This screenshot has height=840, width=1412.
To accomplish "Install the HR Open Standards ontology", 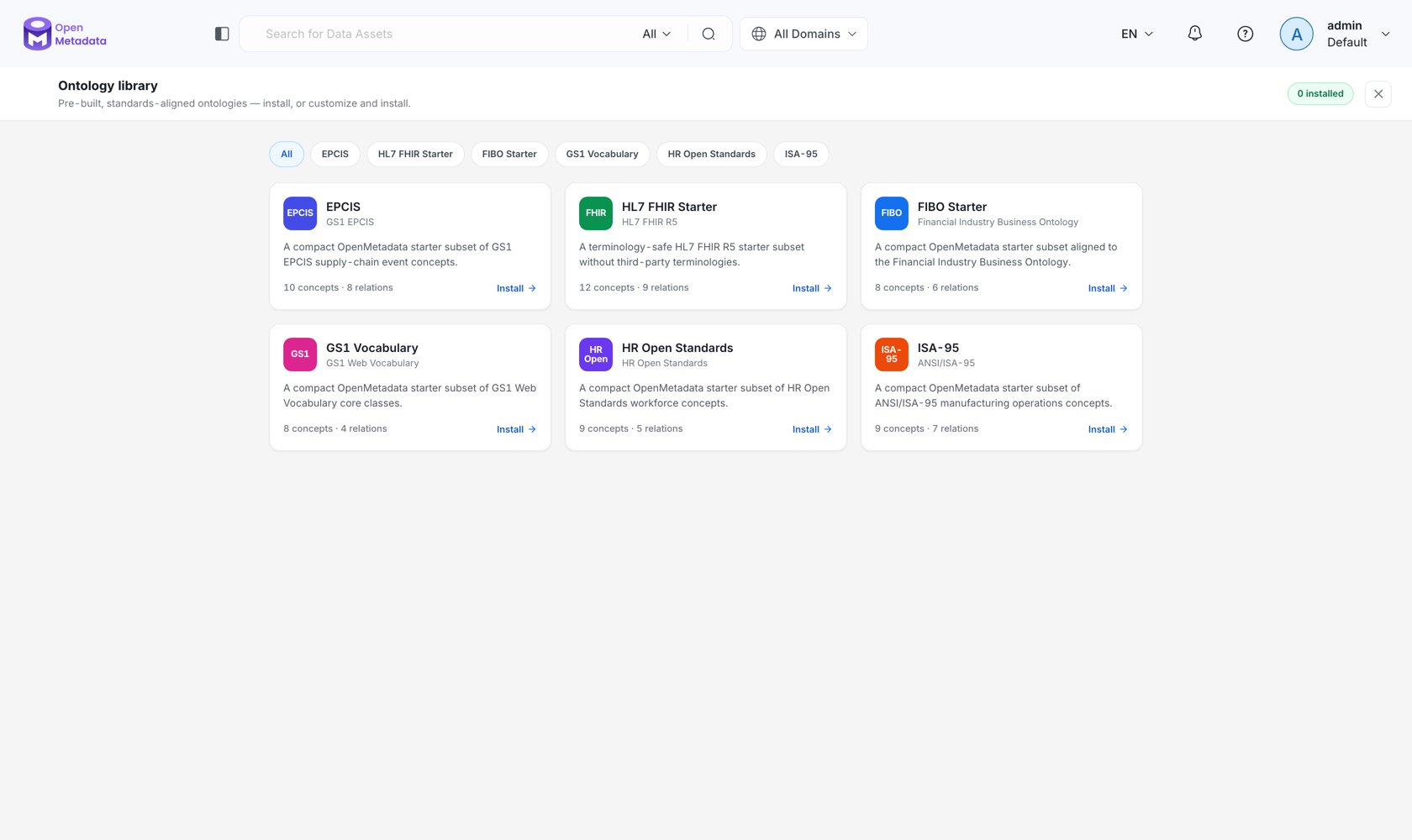I will point(812,429).
